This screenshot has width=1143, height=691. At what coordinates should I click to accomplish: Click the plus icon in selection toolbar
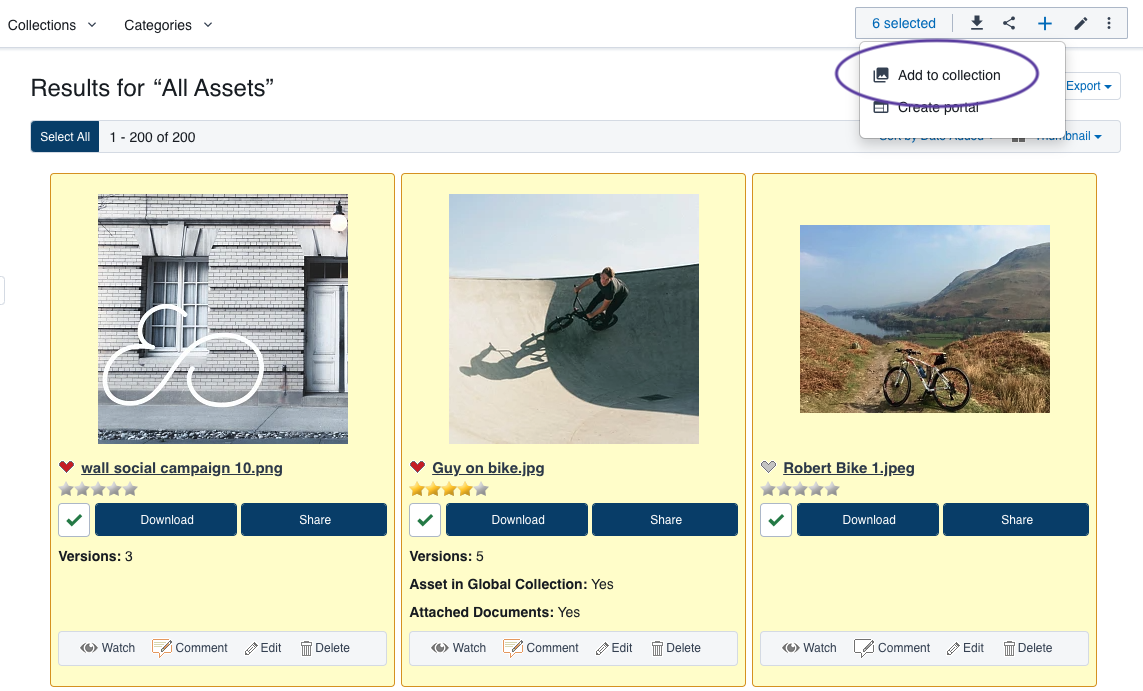tap(1044, 24)
